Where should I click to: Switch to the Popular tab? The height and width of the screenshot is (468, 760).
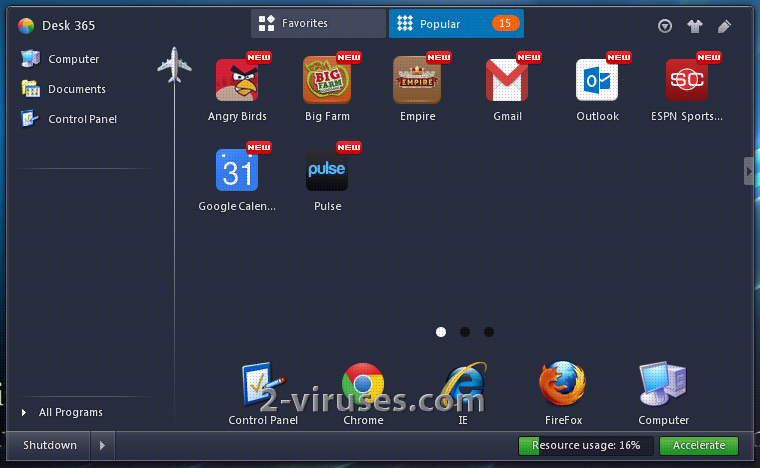456,23
